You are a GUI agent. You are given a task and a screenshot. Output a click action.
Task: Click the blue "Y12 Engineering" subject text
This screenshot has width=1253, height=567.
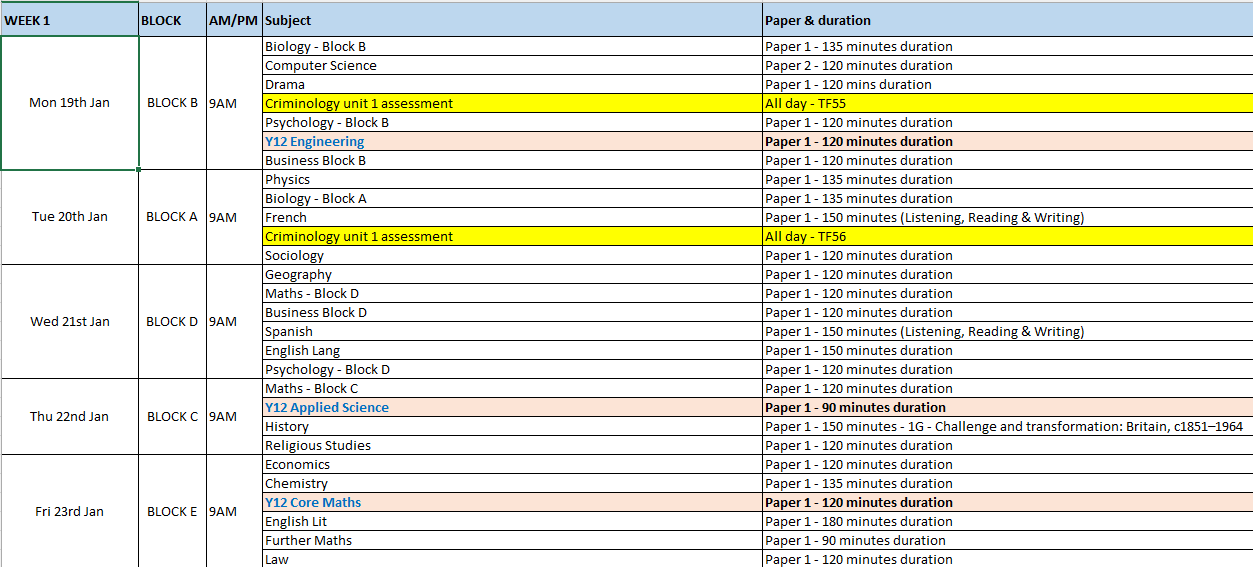pyautogui.click(x=314, y=142)
